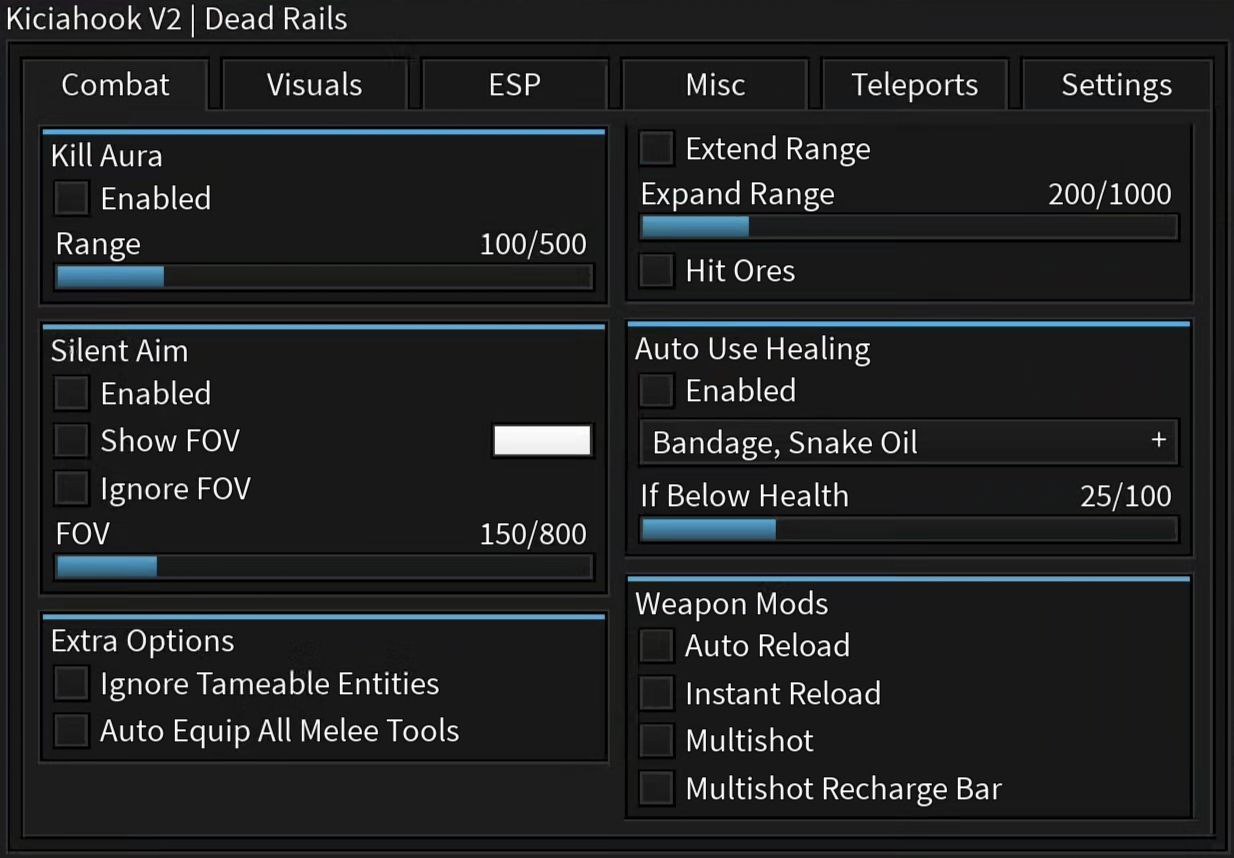Image resolution: width=1234 pixels, height=858 pixels.
Task: Check Auto Equip All Melee Tools
Action: (72, 731)
